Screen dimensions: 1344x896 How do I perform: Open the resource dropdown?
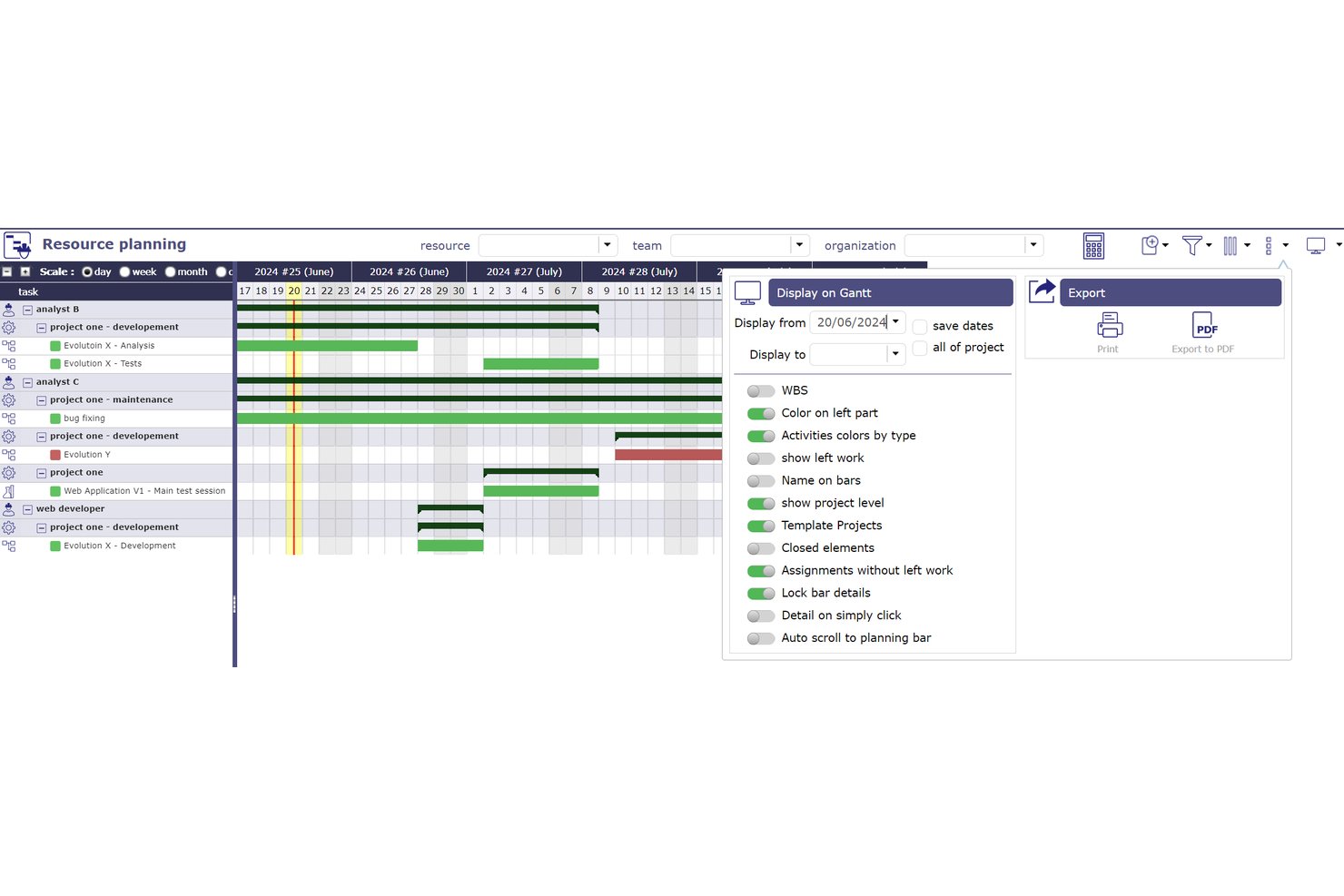(x=608, y=245)
